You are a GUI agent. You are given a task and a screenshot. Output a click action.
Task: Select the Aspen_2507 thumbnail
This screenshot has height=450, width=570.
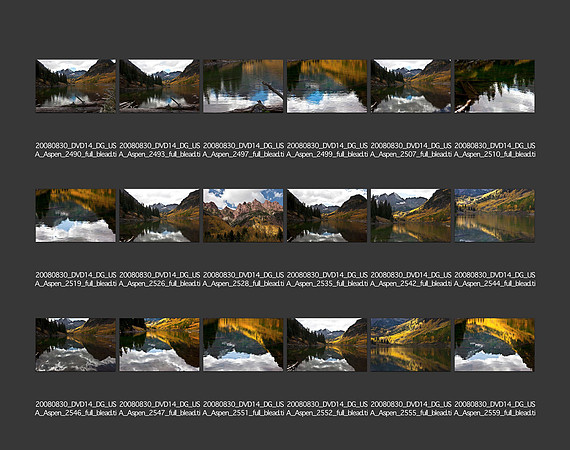coord(411,86)
